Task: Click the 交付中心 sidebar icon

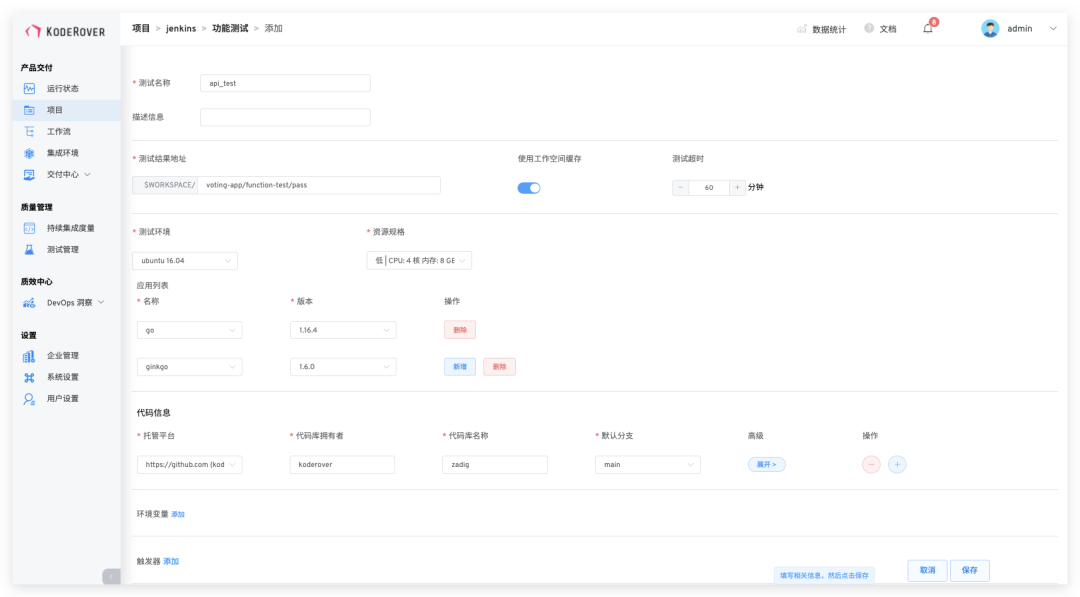Action: click(x=29, y=175)
